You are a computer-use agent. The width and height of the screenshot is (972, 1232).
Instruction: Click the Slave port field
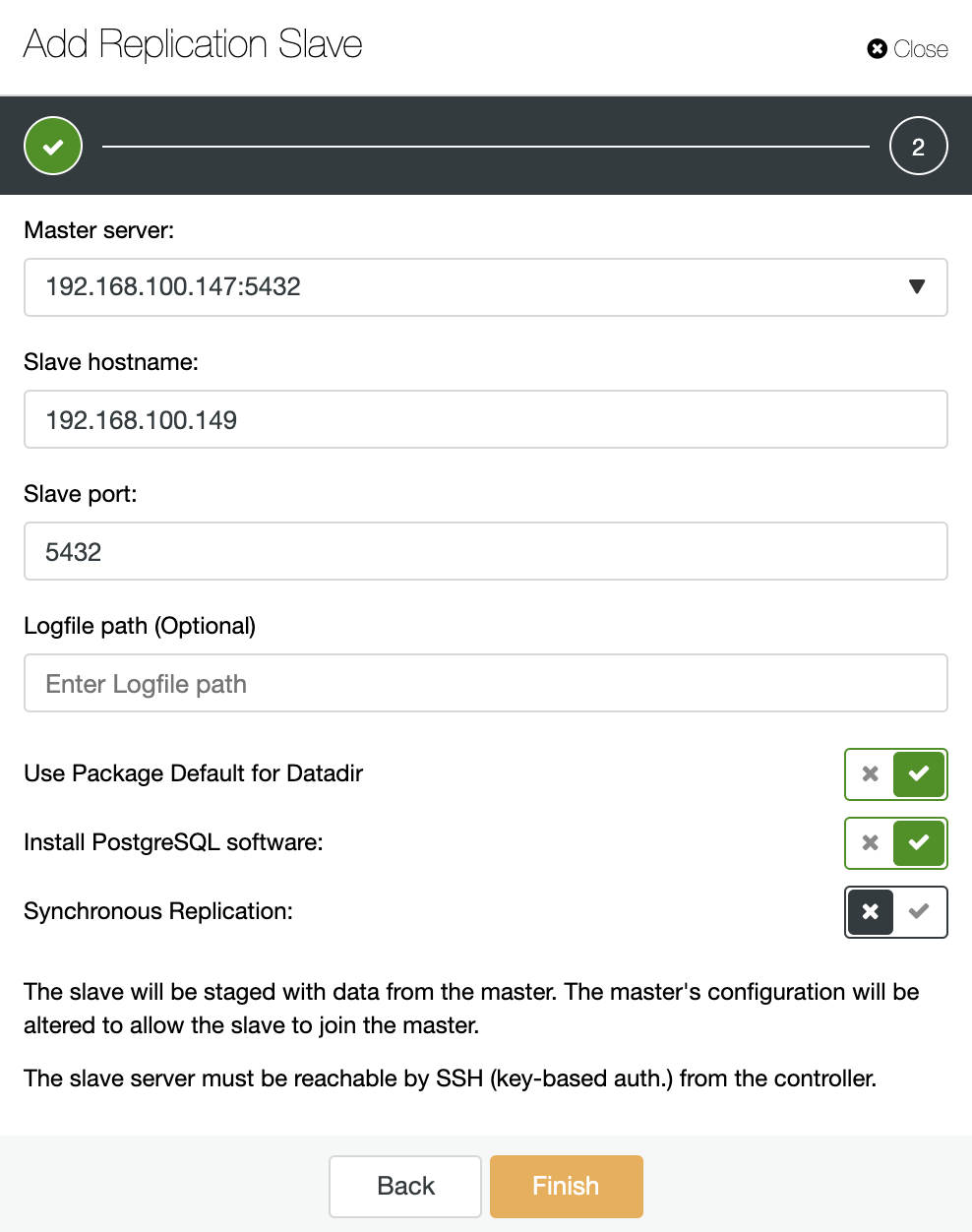486,551
